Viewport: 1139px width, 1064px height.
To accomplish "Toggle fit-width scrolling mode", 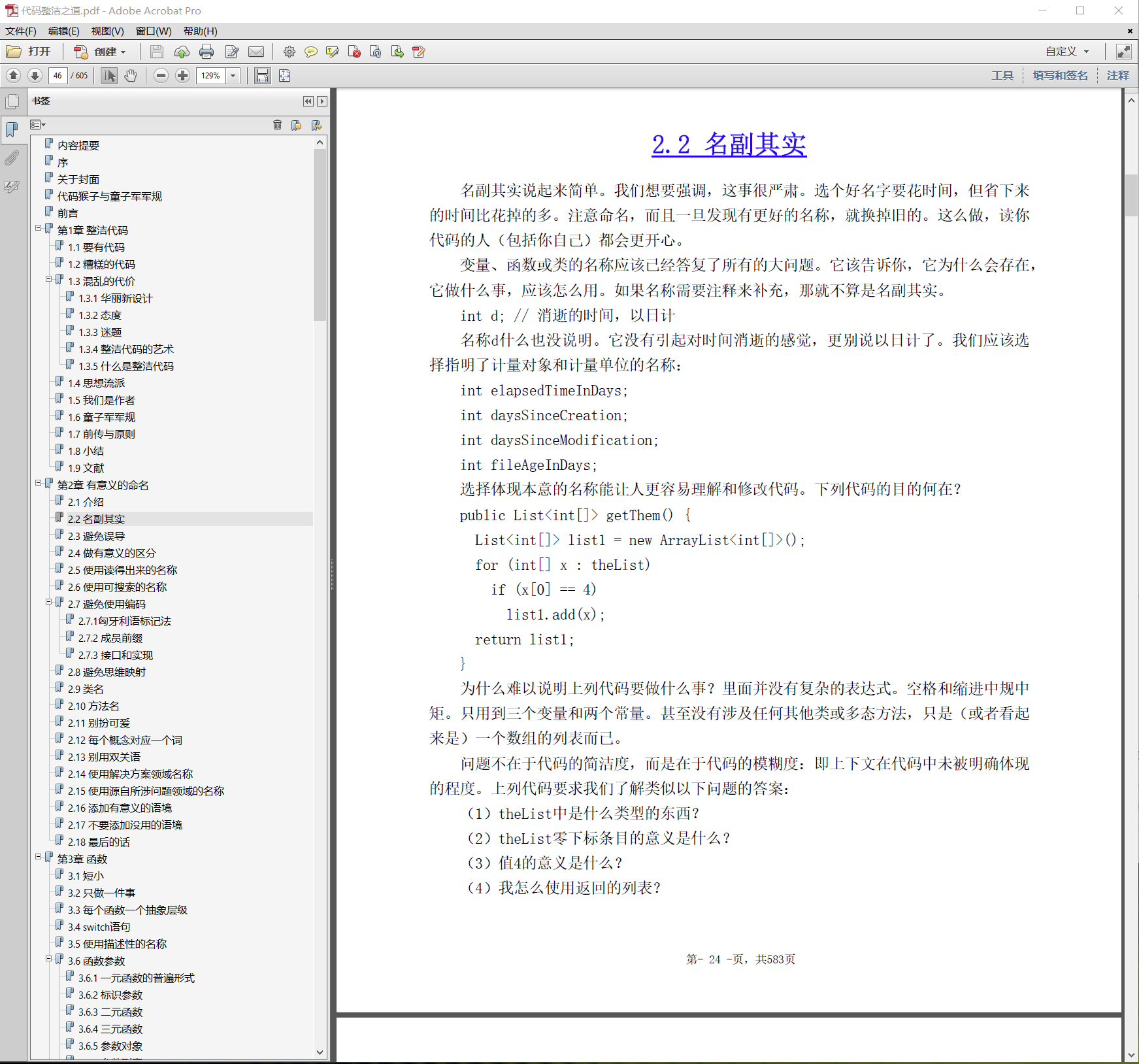I will coord(263,76).
